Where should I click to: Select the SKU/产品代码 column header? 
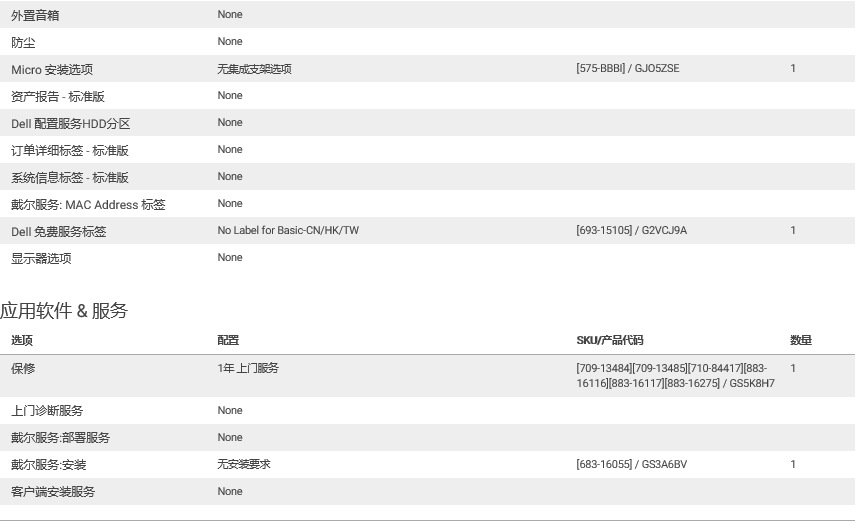pos(610,341)
